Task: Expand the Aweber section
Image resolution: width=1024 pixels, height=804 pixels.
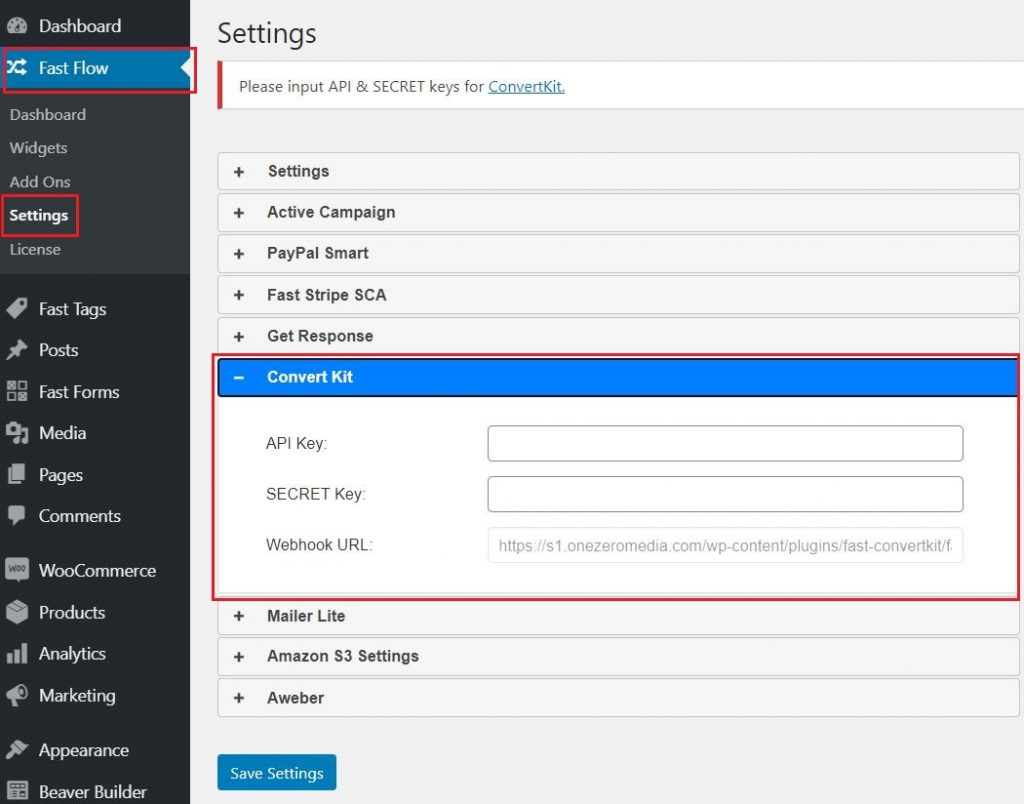Action: click(x=618, y=698)
